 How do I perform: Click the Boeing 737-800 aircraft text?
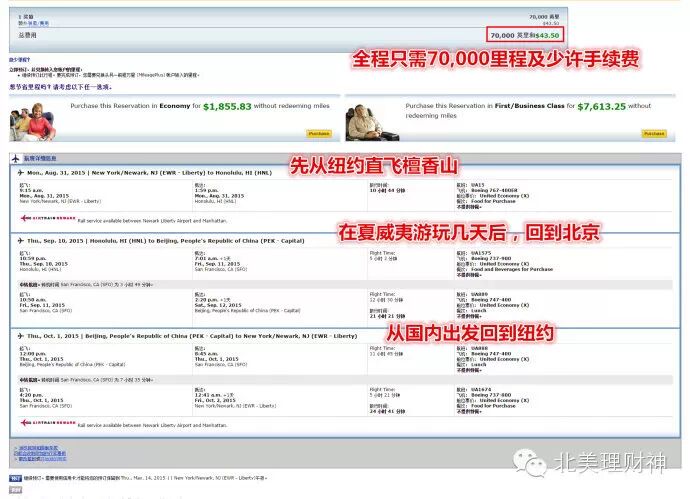pos(491,395)
